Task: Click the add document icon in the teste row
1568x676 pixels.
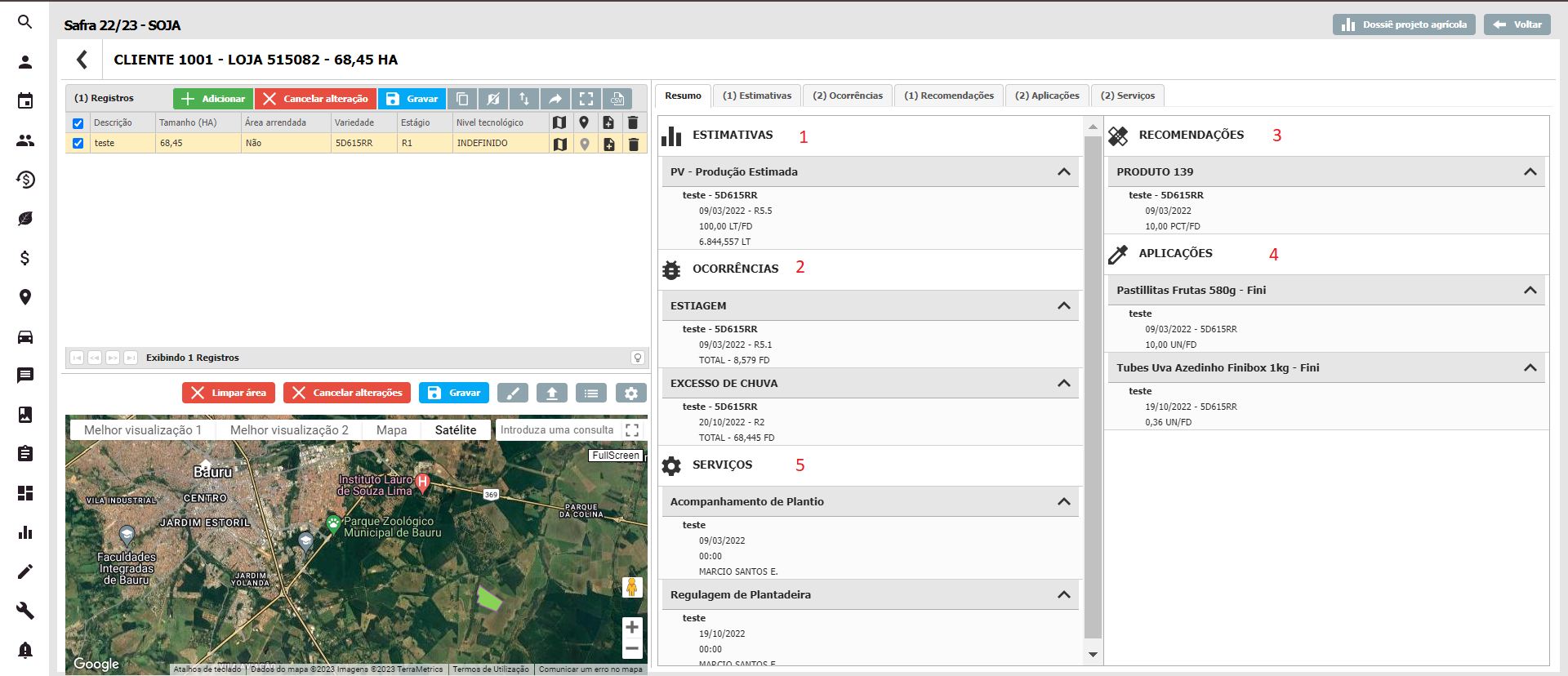Action: pyautogui.click(x=609, y=144)
